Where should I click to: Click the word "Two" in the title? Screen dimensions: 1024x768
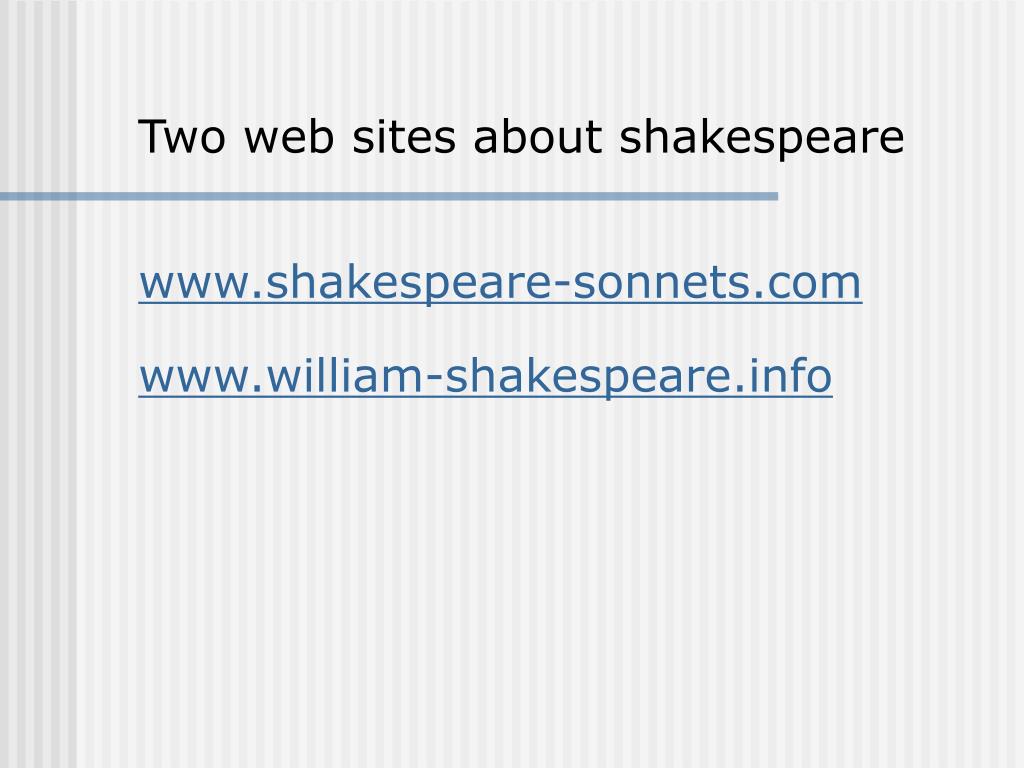[182, 137]
